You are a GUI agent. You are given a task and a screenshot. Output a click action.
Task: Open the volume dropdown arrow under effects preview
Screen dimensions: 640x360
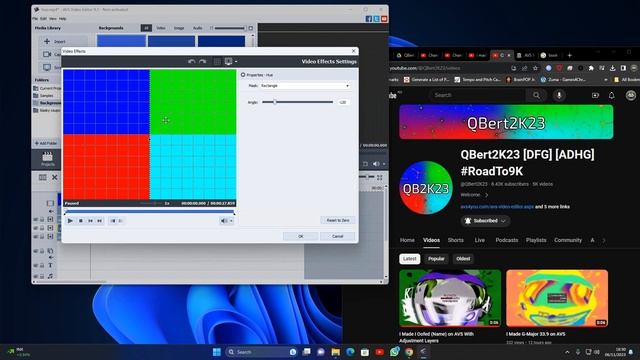point(231,221)
